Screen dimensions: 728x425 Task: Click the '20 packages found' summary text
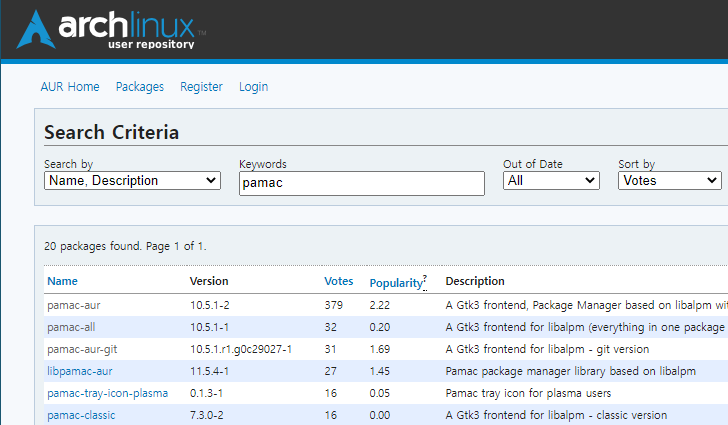point(125,246)
